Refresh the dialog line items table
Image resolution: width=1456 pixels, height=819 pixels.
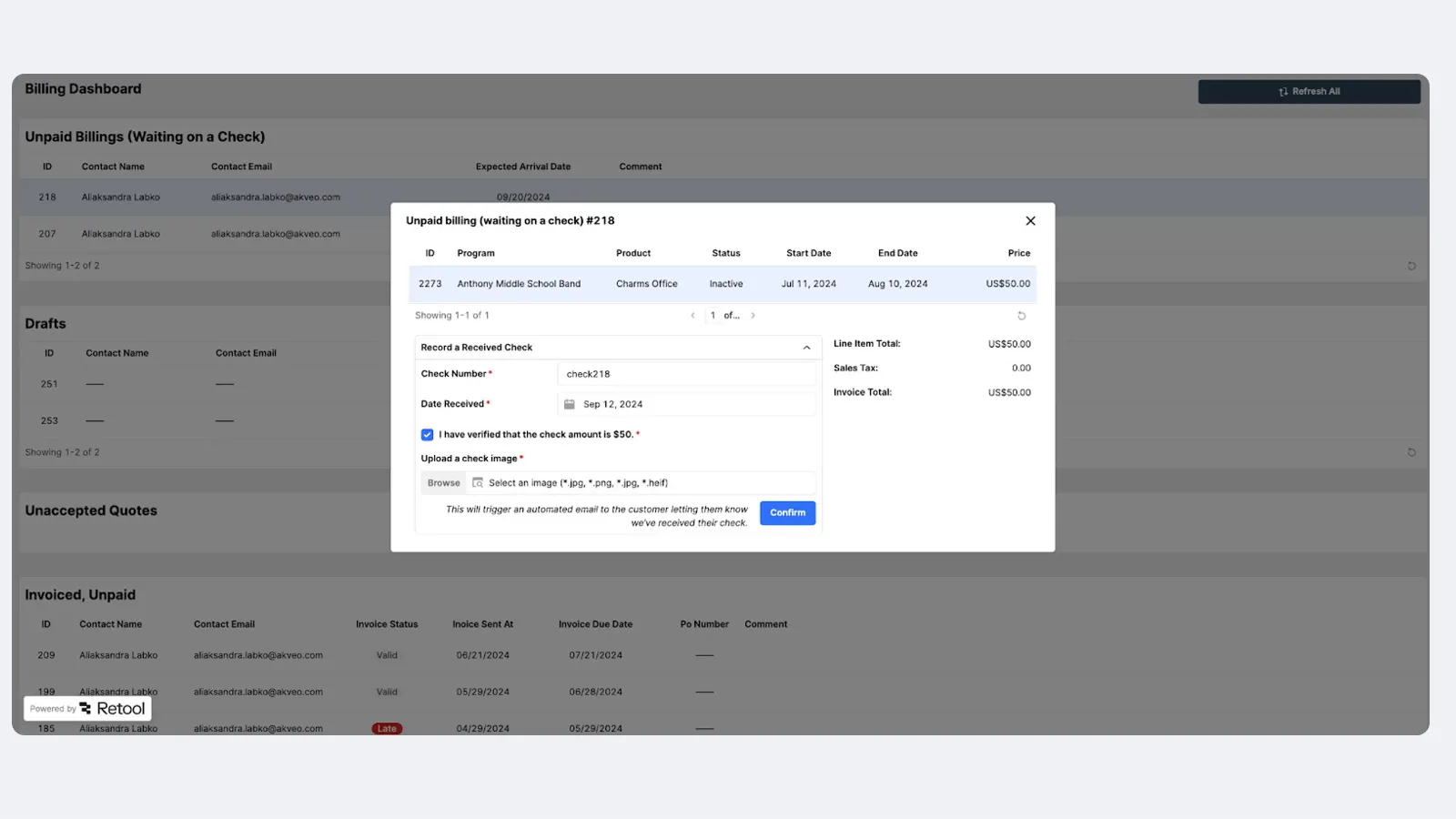(1021, 316)
